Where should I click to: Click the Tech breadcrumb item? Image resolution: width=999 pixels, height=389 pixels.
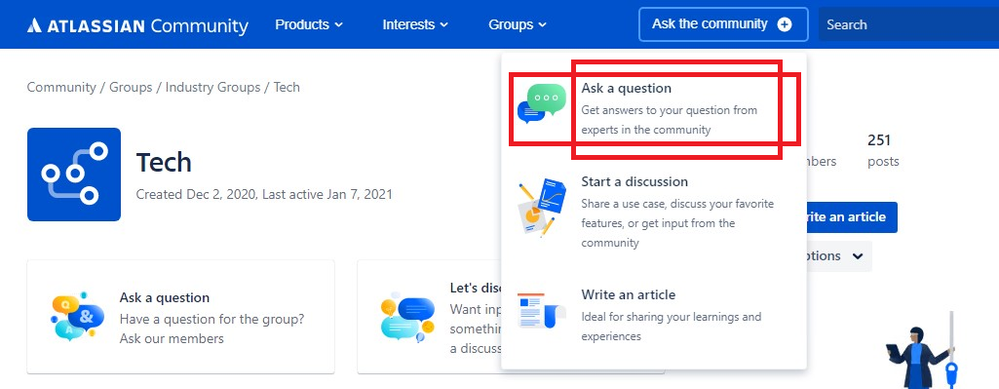pos(287,87)
